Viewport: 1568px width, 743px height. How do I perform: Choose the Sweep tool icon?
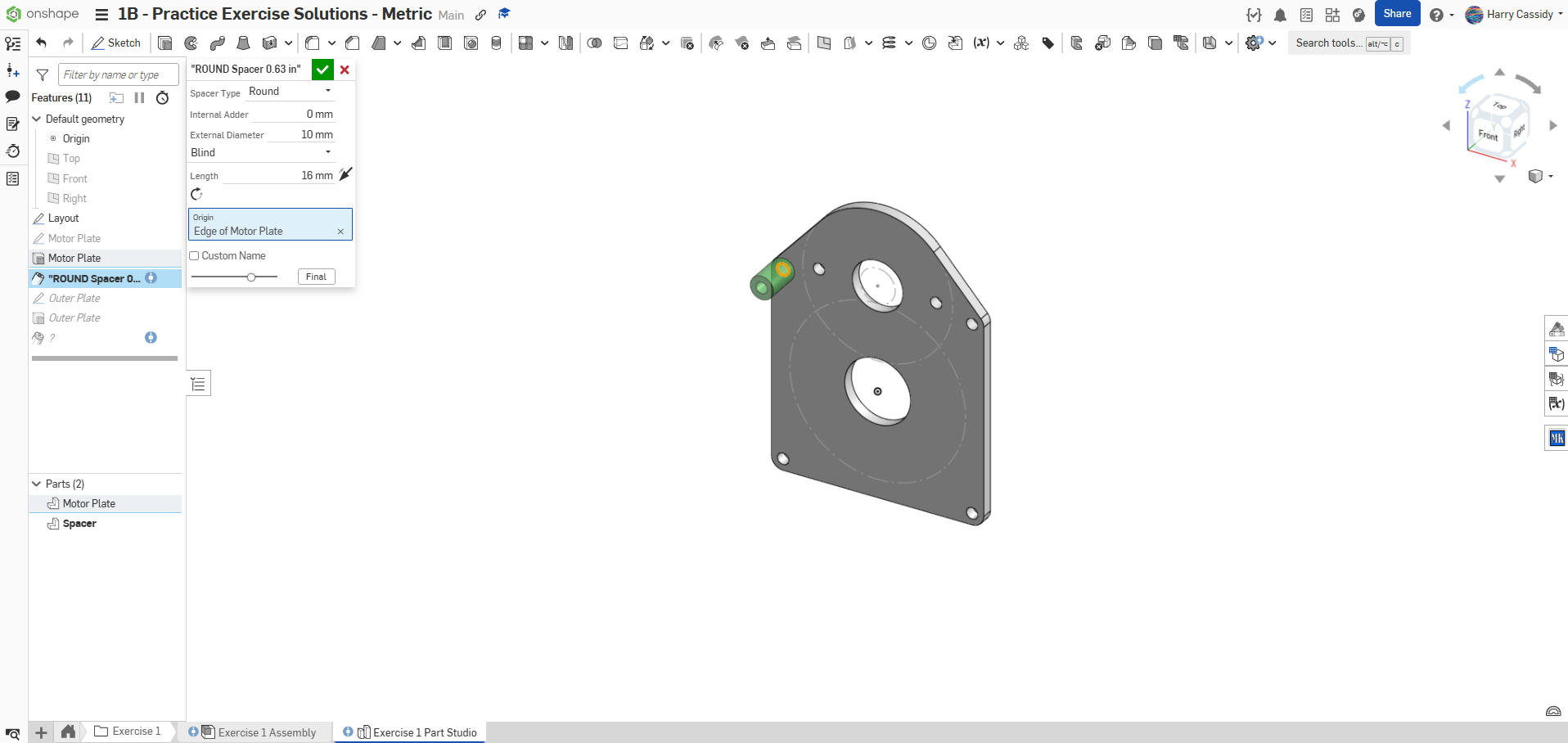(217, 43)
